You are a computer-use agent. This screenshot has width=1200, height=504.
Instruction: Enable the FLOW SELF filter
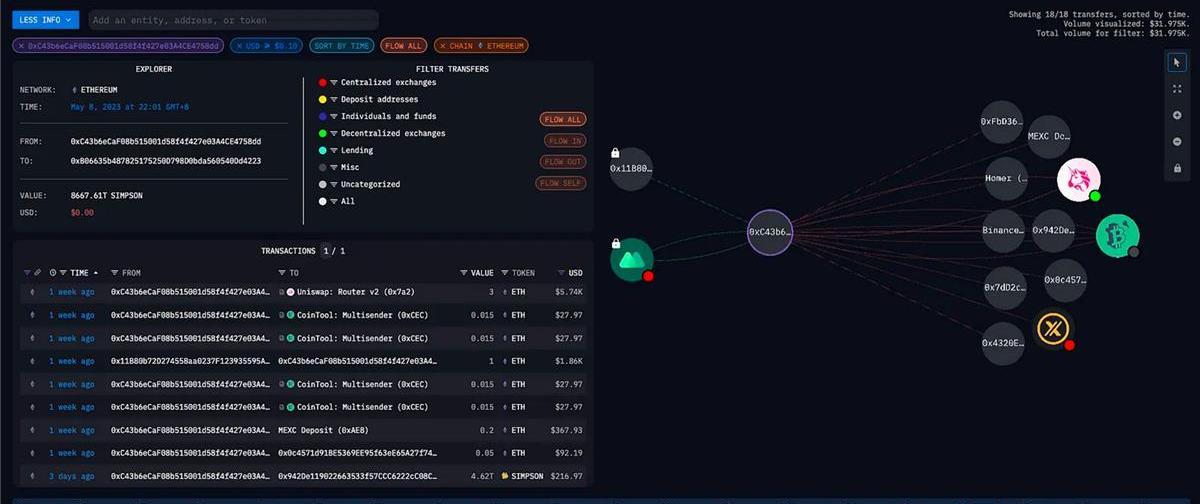563,183
